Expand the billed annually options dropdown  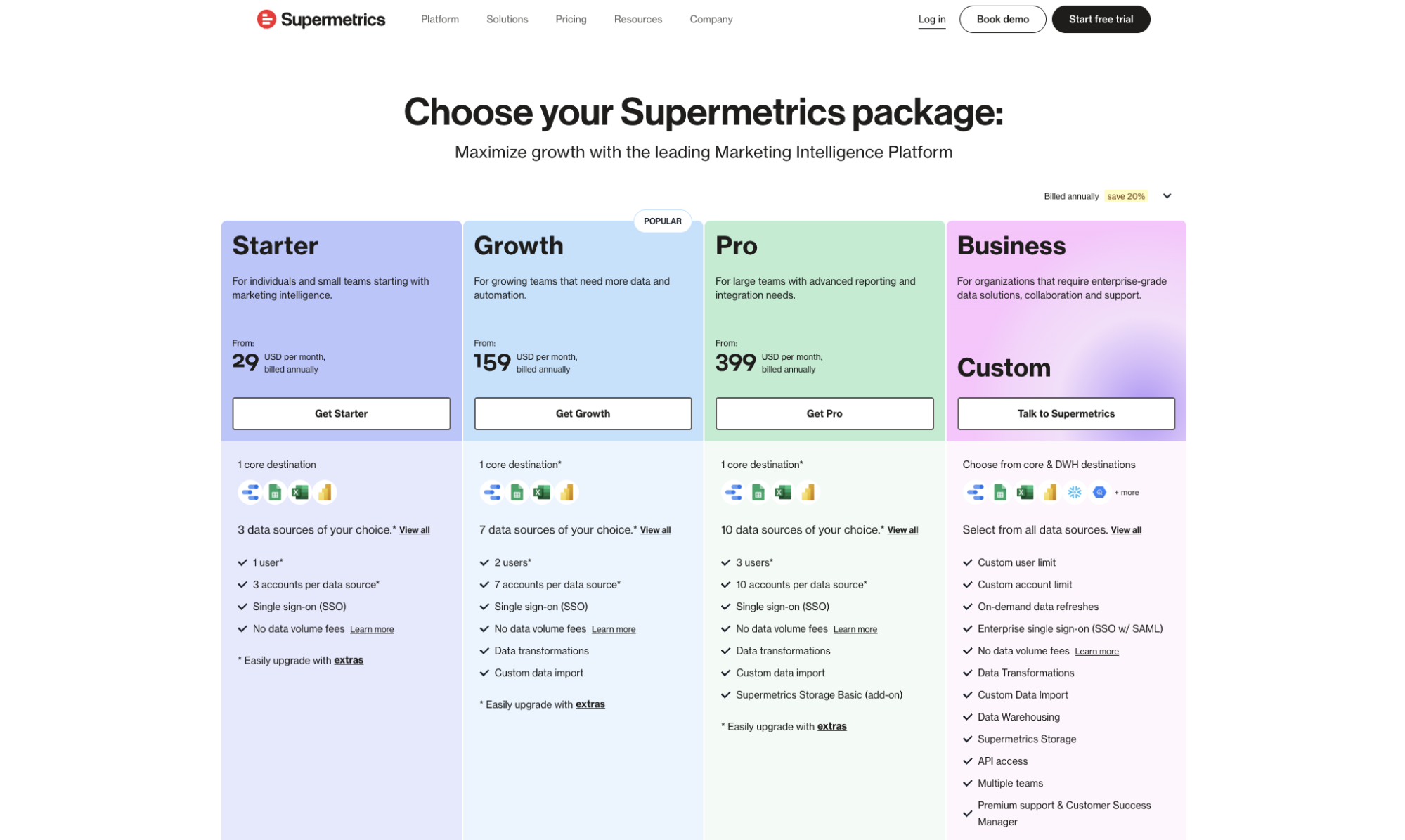(1167, 196)
